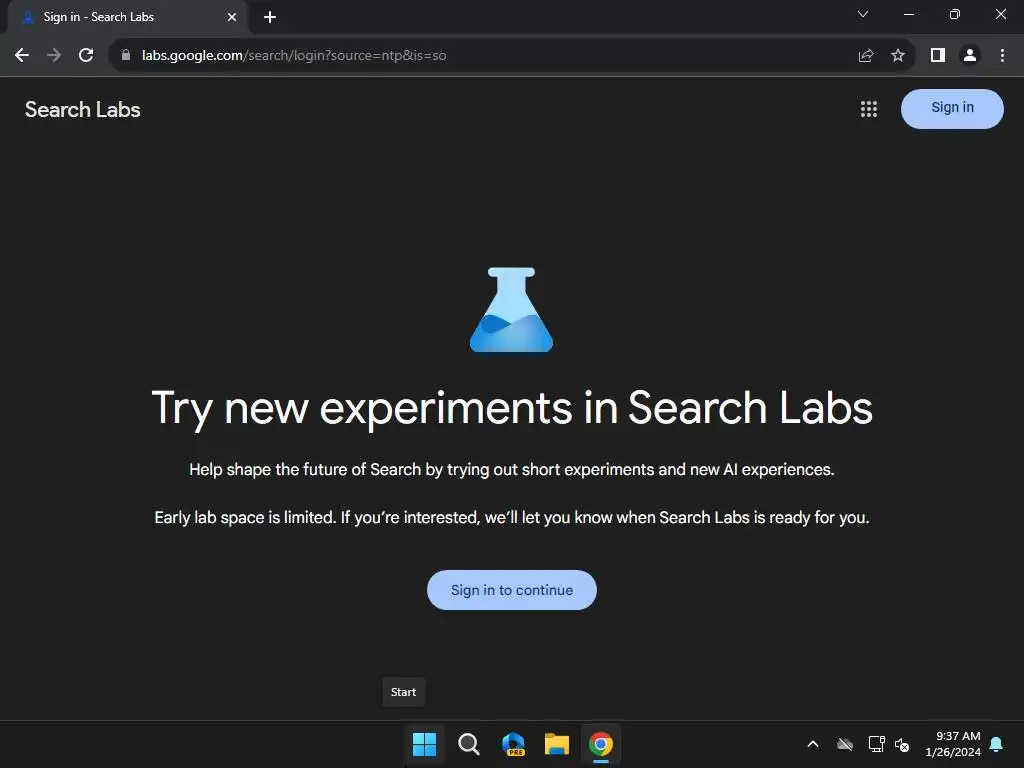The width and height of the screenshot is (1024, 768).
Task: Click the Search Labs header logo text
Action: click(x=83, y=110)
